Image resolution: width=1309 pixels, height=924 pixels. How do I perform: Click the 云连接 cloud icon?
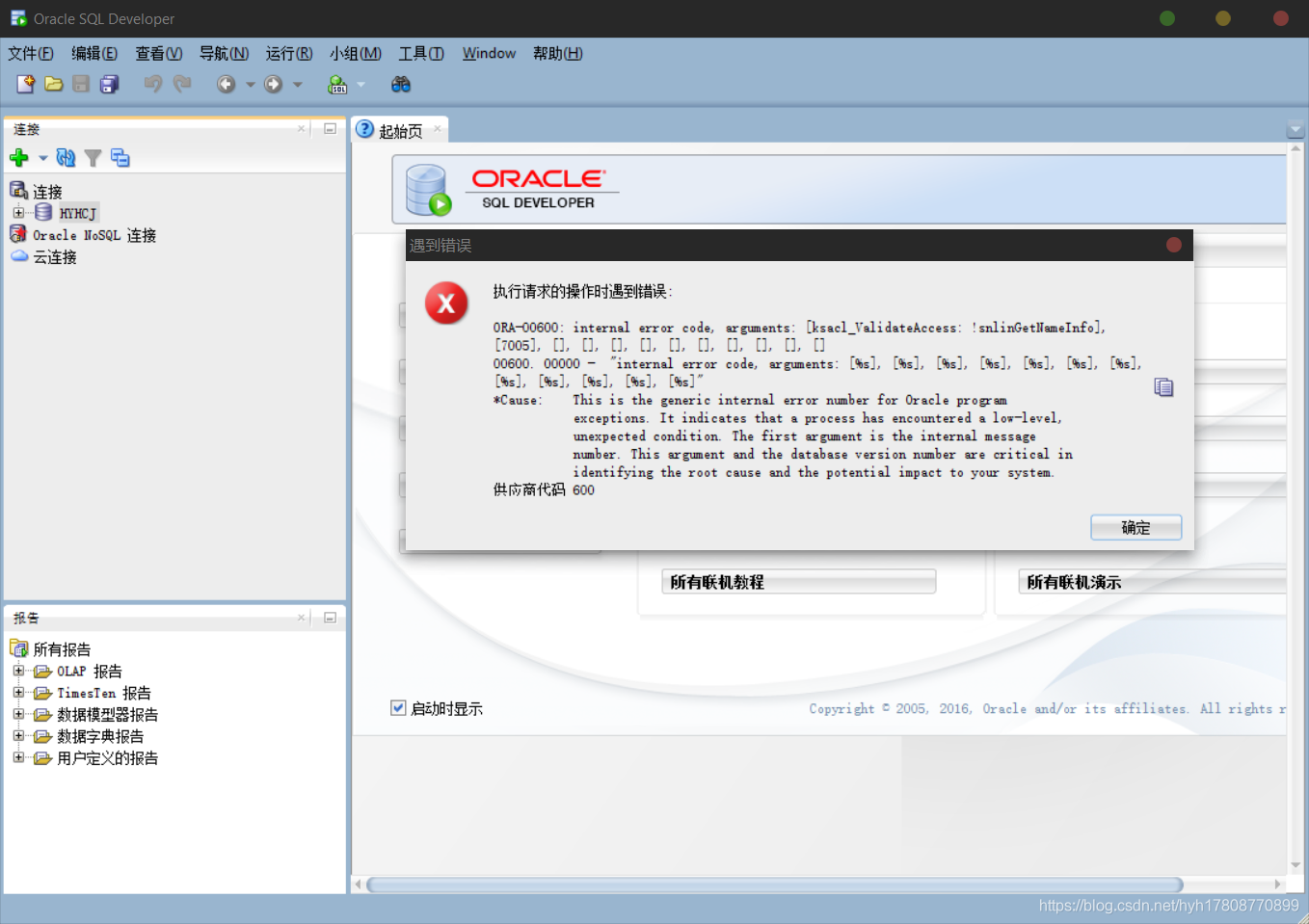point(20,256)
